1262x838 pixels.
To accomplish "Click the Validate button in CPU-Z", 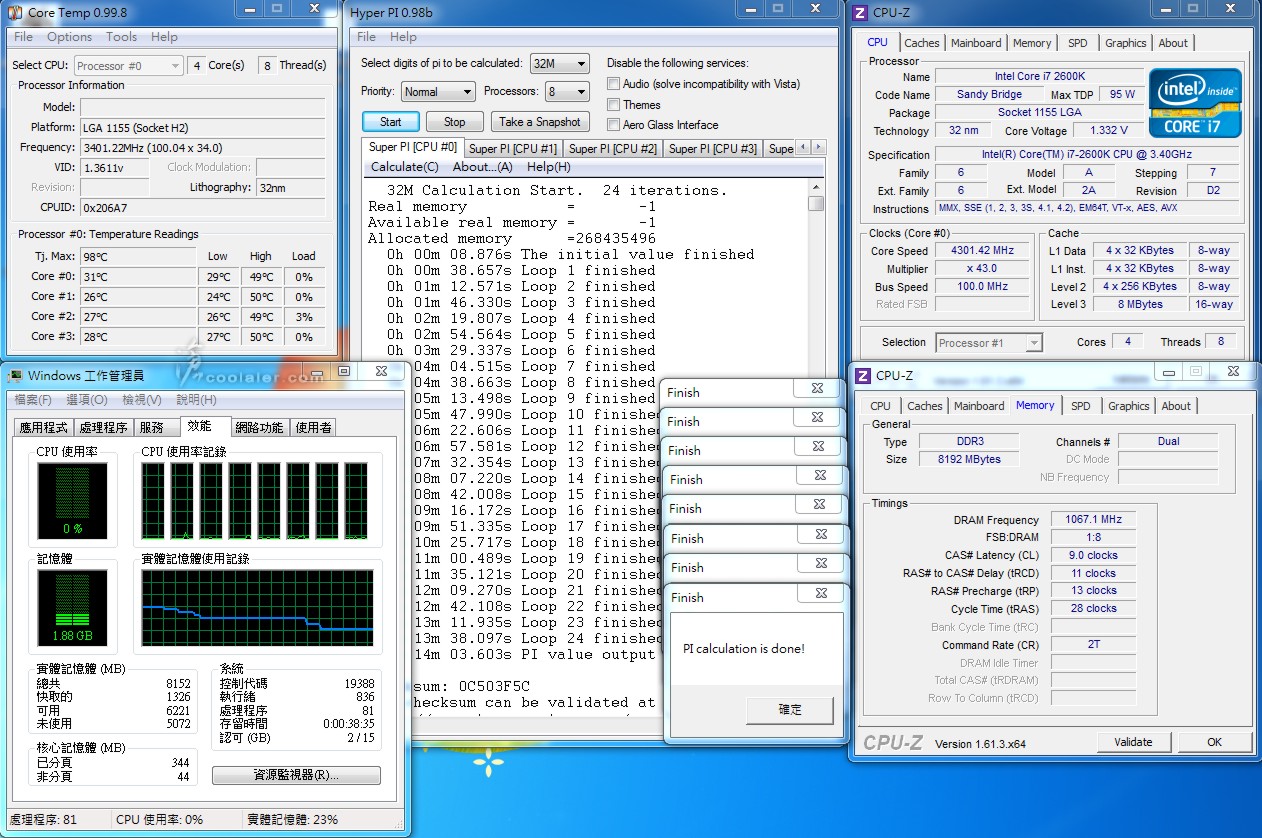I will pos(1133,742).
